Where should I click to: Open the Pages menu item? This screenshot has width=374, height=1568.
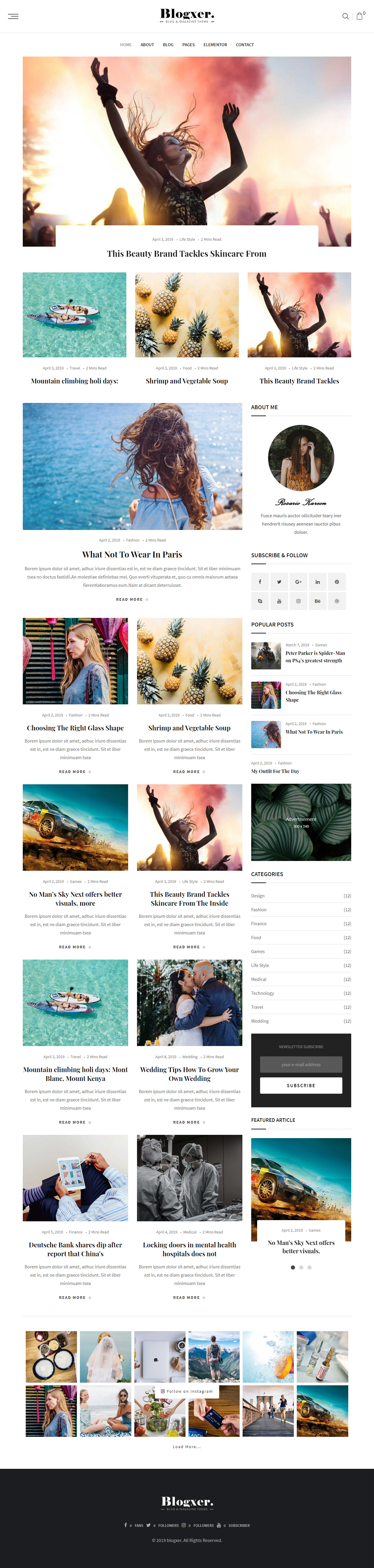[x=188, y=44]
